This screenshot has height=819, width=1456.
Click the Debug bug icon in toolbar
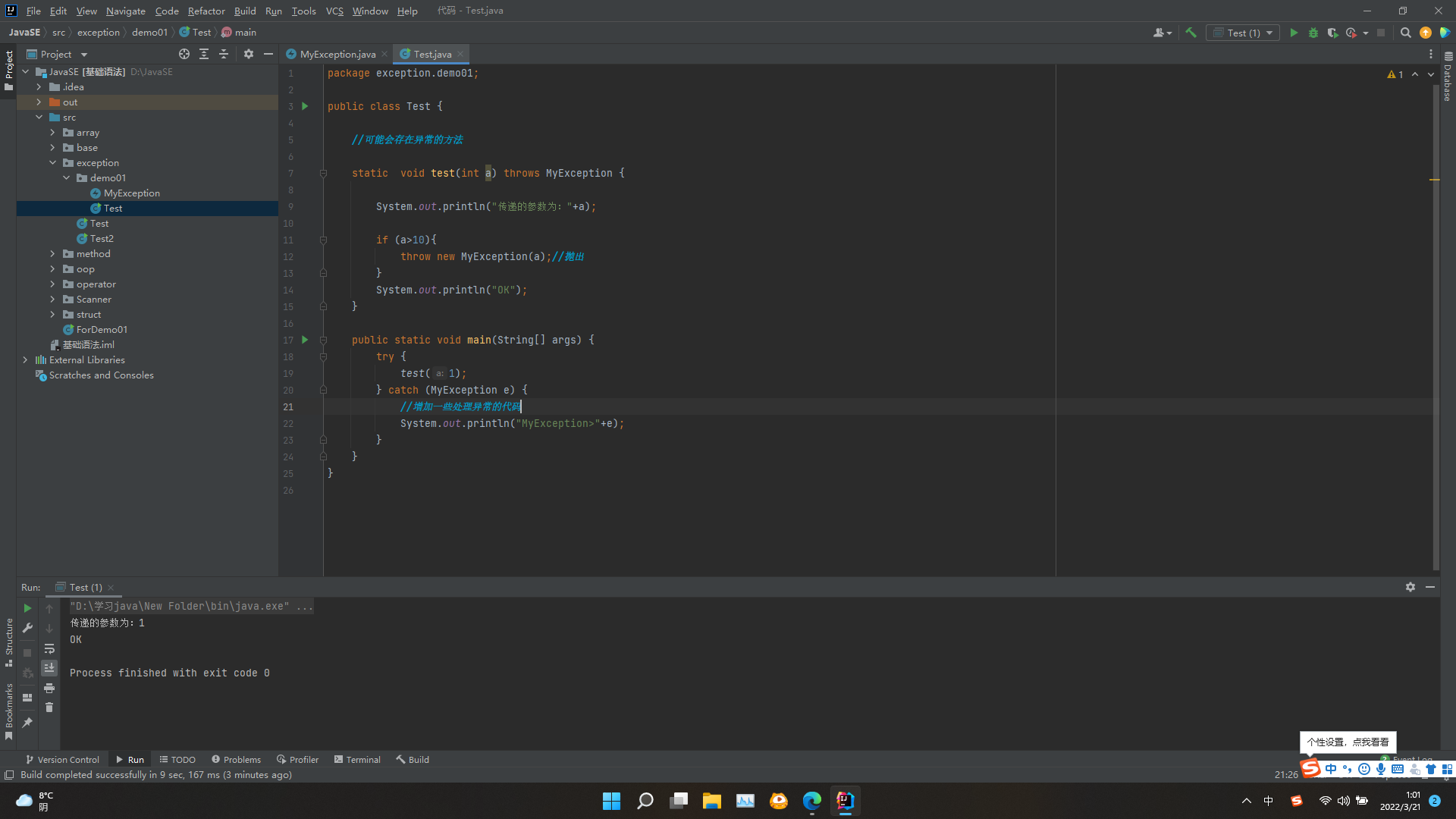pyautogui.click(x=1313, y=33)
